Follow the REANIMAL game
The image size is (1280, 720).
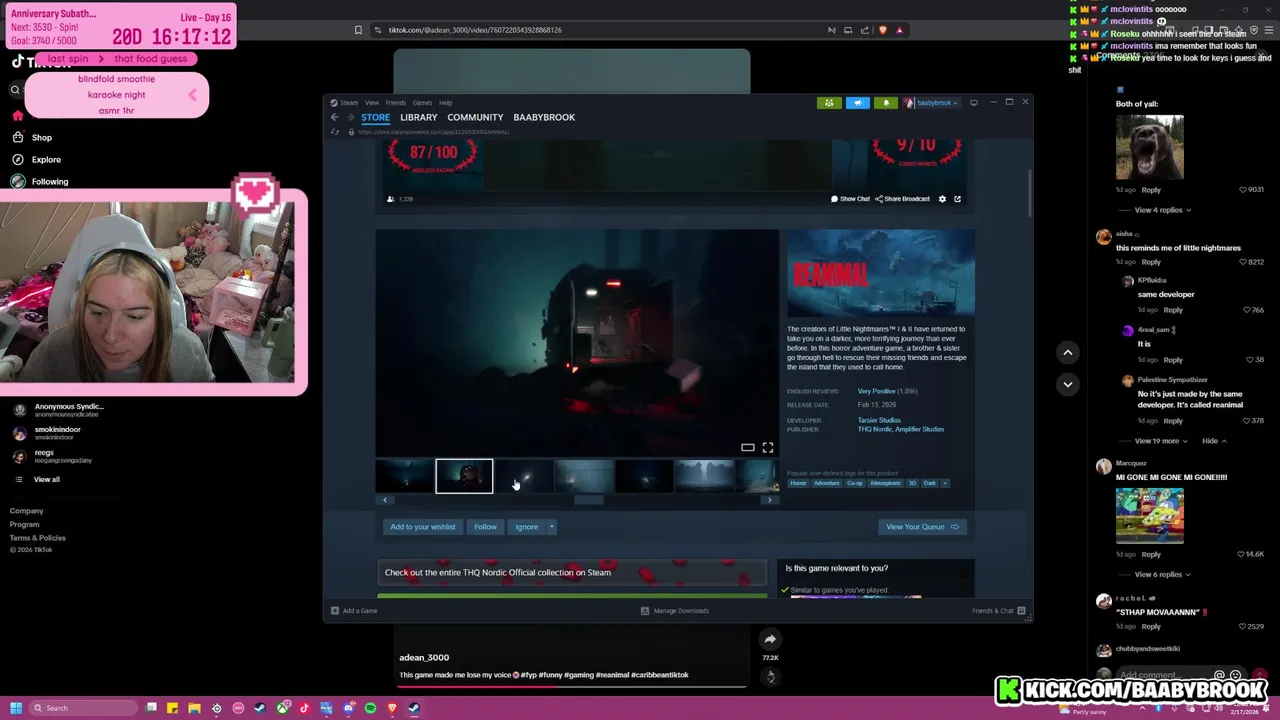point(485,527)
